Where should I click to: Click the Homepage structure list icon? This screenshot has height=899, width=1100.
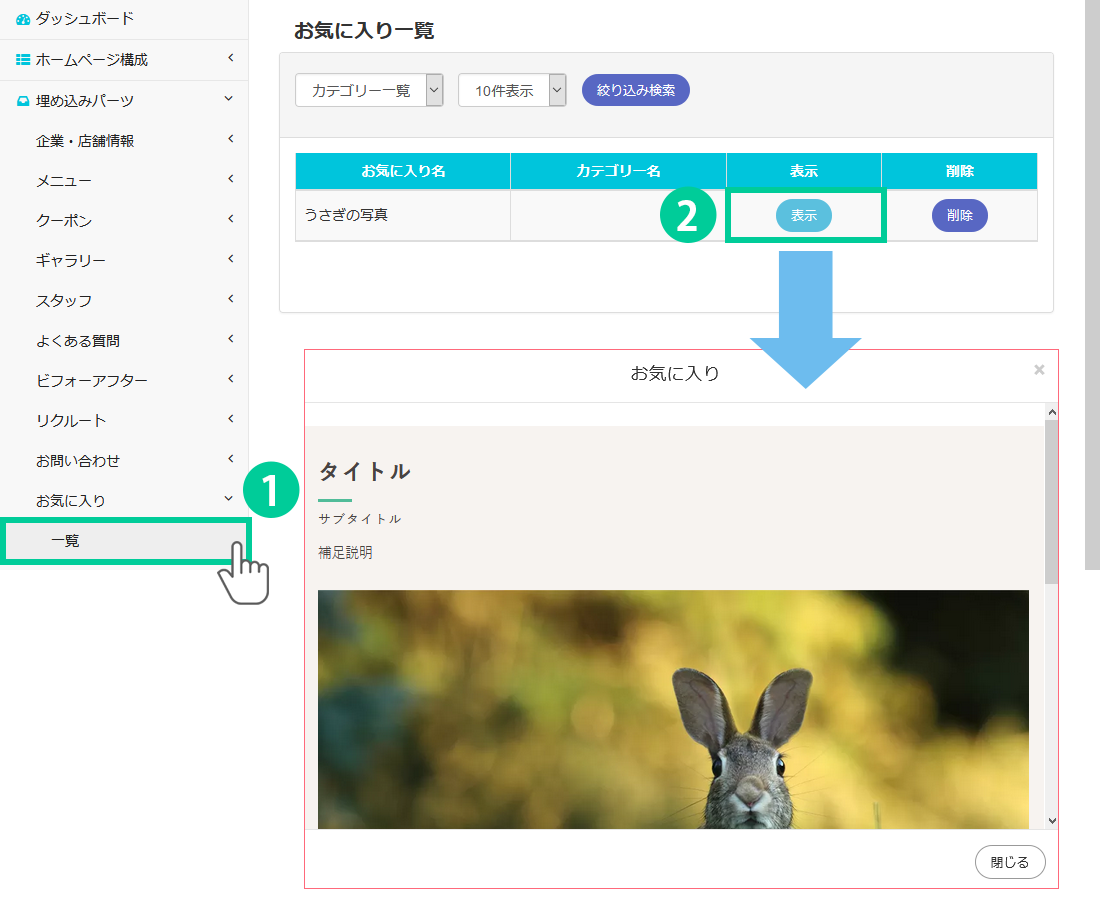[23, 60]
